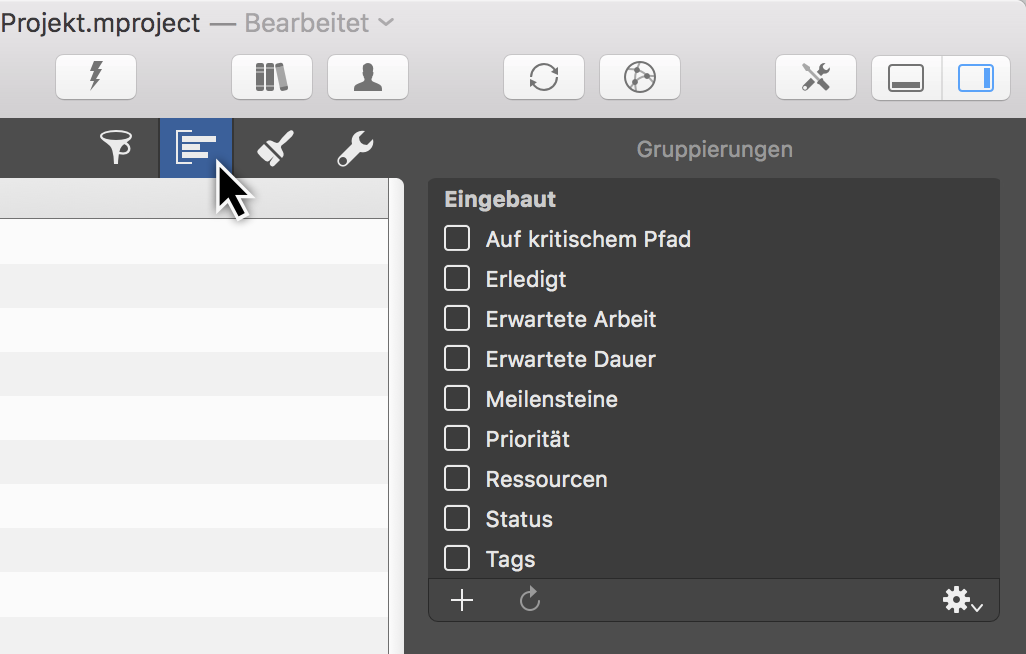Enable grouping by 'Meilensteine'
Image resolution: width=1026 pixels, height=654 pixels.
[457, 398]
